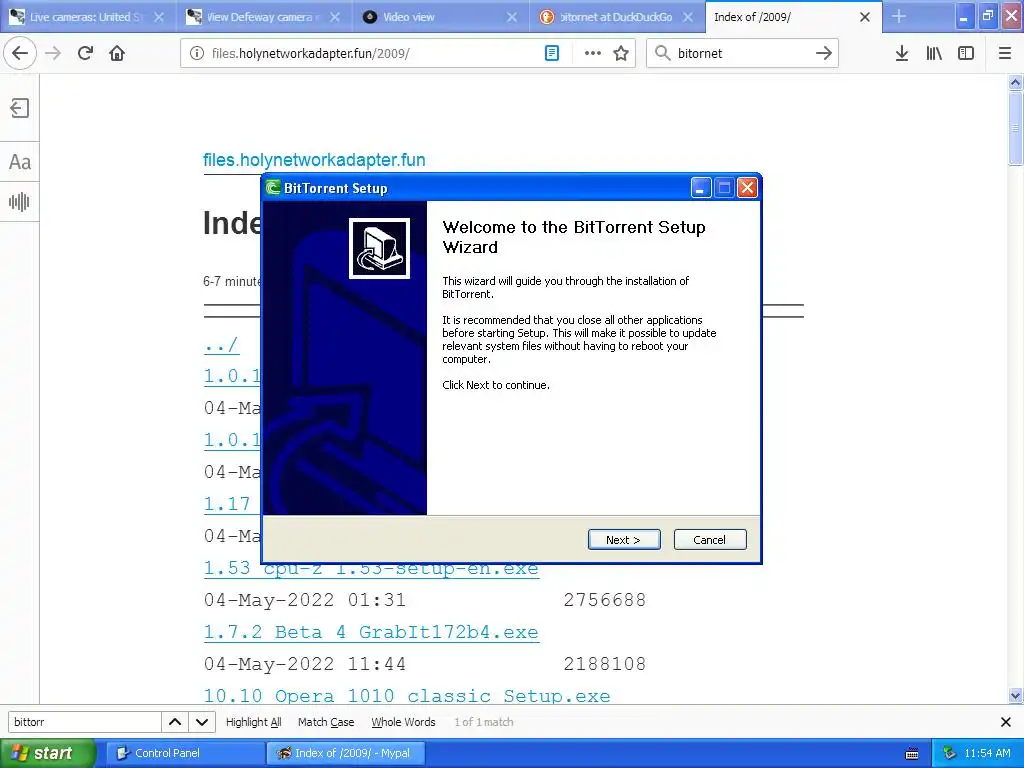Image resolution: width=1024 pixels, height=768 pixels.
Task: Close the BitTorrent Setup dialog
Action: click(x=747, y=188)
